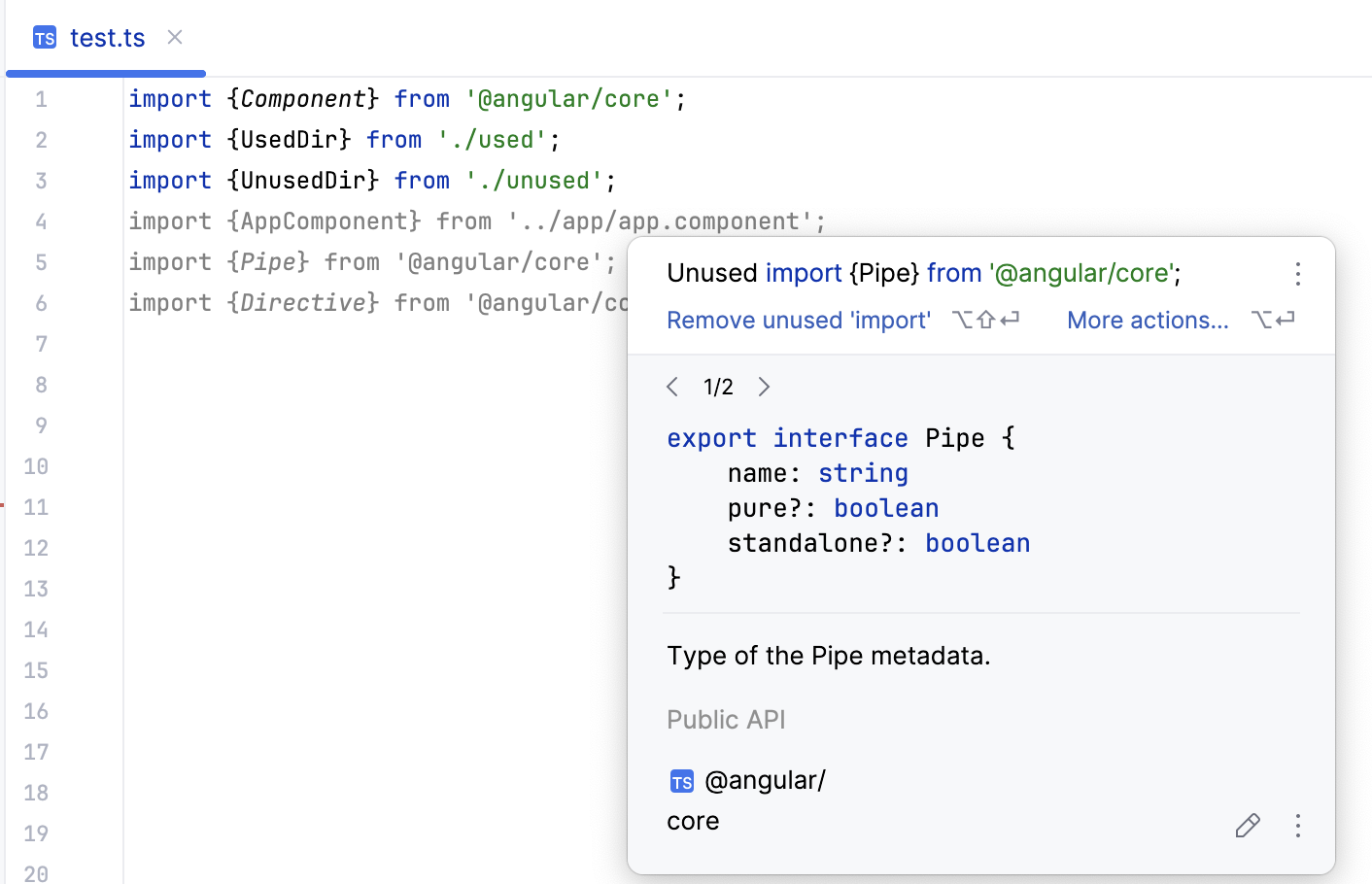This screenshot has height=884, width=1372.
Task: Switch to the test.ts tab
Action: click(107, 38)
